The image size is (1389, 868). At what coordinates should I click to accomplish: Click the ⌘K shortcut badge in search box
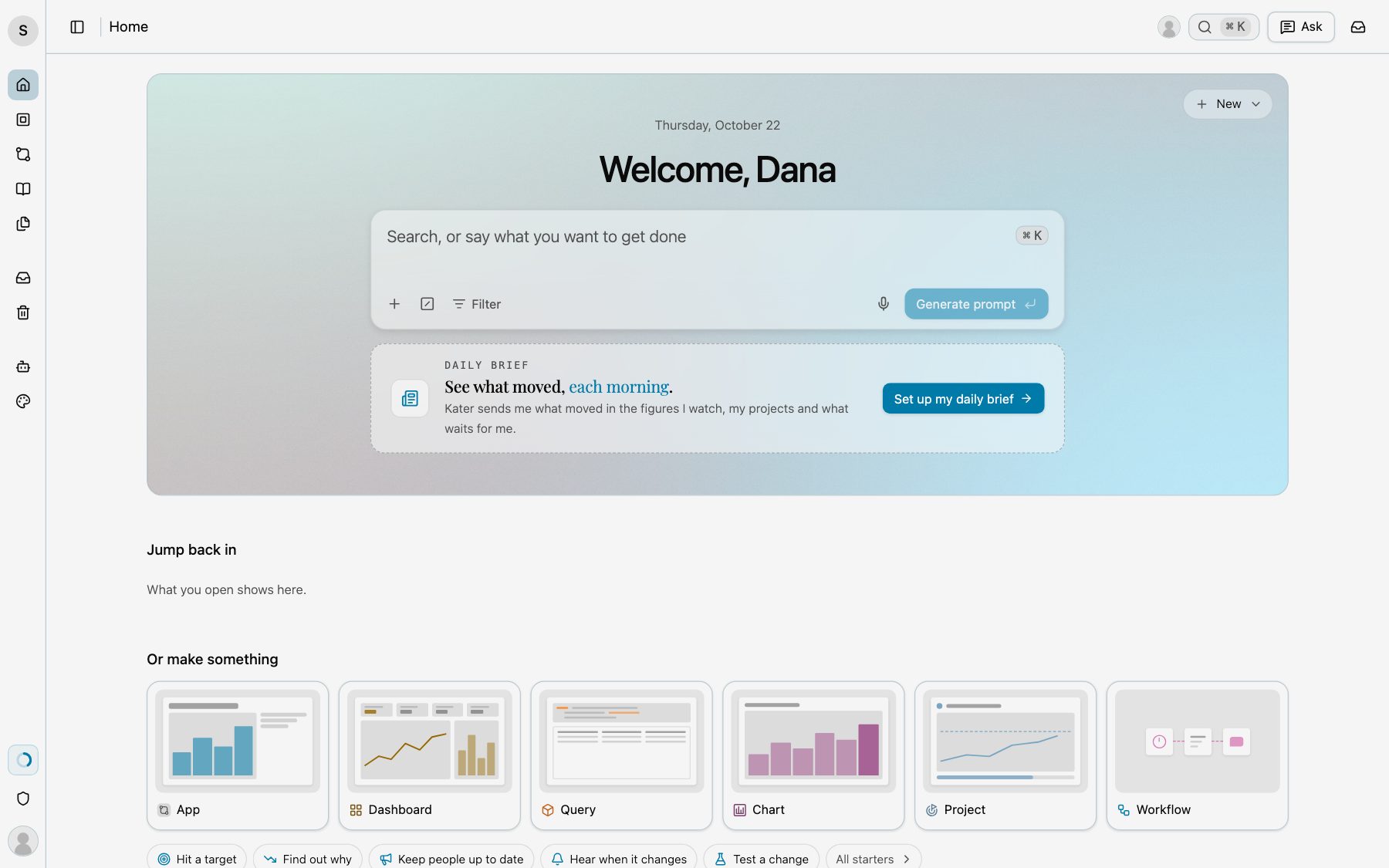[1032, 235]
